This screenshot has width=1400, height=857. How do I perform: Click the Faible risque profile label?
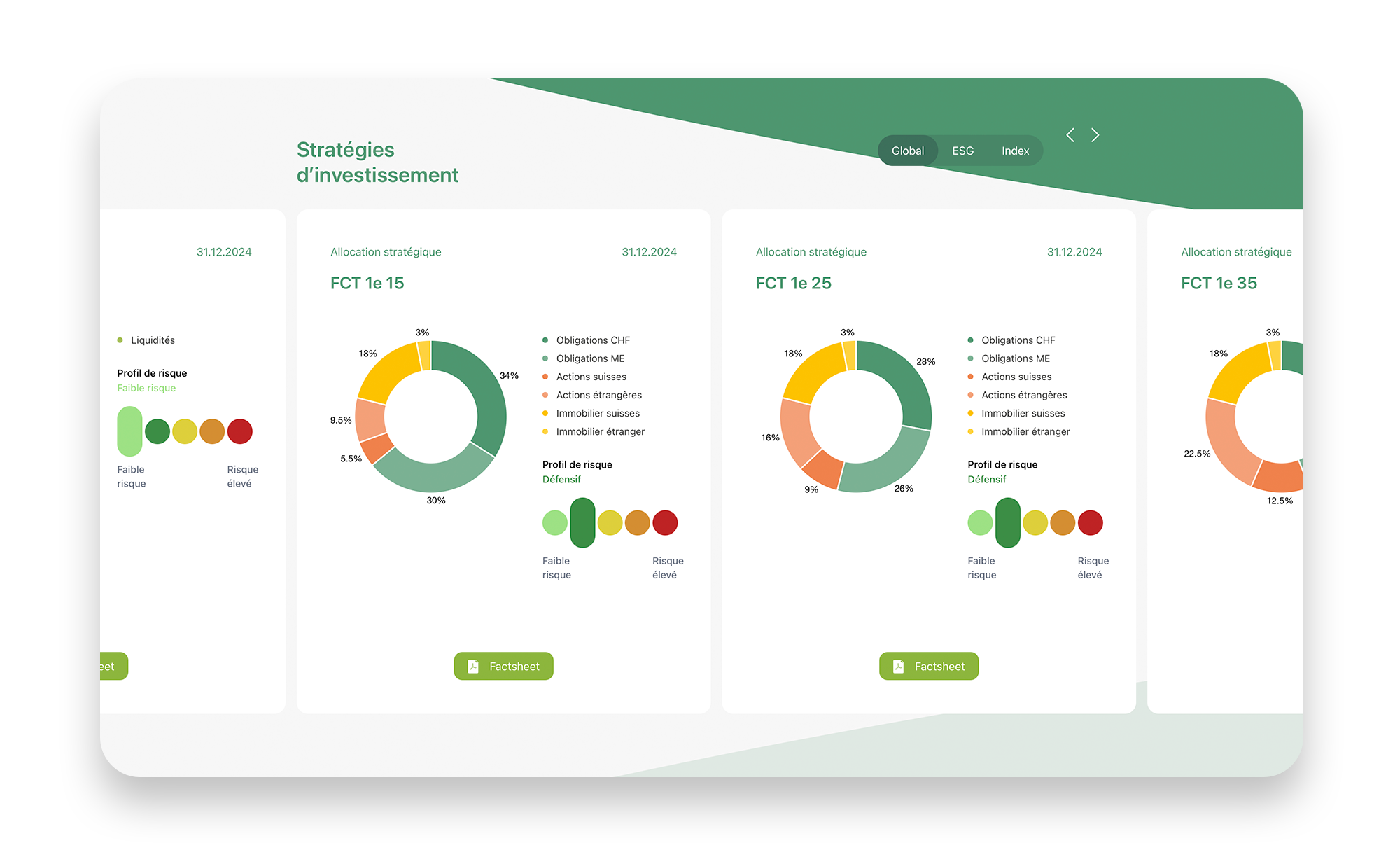click(x=146, y=388)
